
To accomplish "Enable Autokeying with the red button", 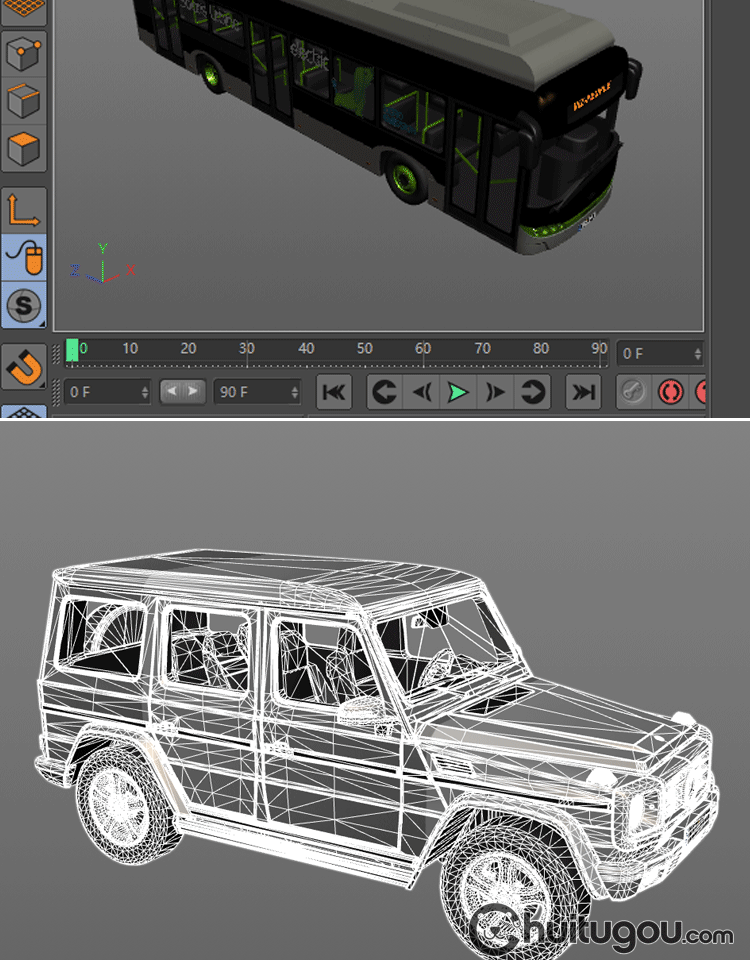I will click(669, 393).
